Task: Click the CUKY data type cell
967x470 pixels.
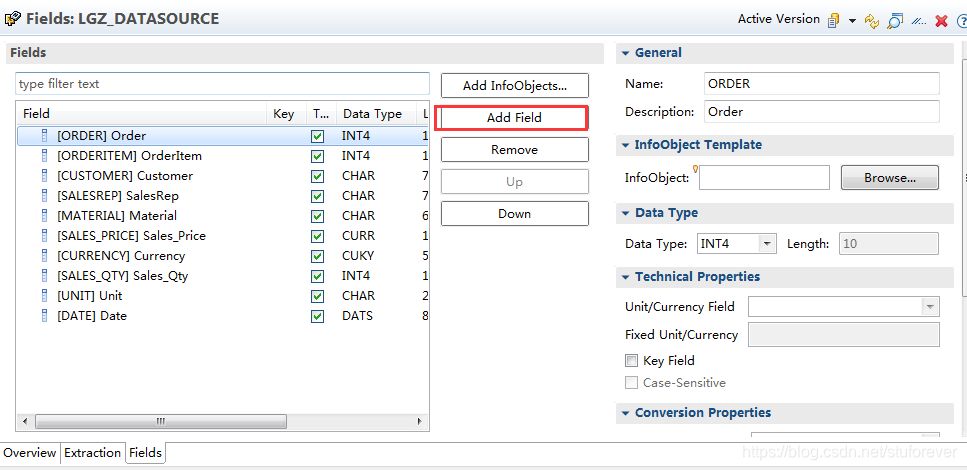Action: (x=358, y=255)
